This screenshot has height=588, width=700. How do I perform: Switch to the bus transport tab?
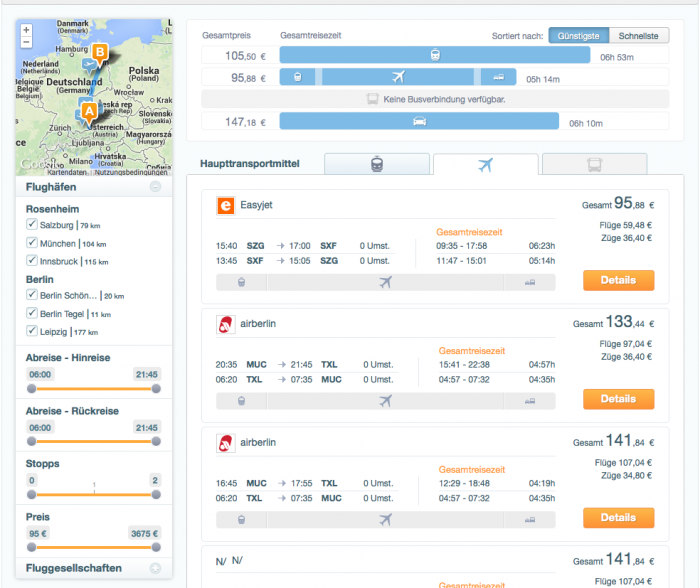click(x=593, y=165)
